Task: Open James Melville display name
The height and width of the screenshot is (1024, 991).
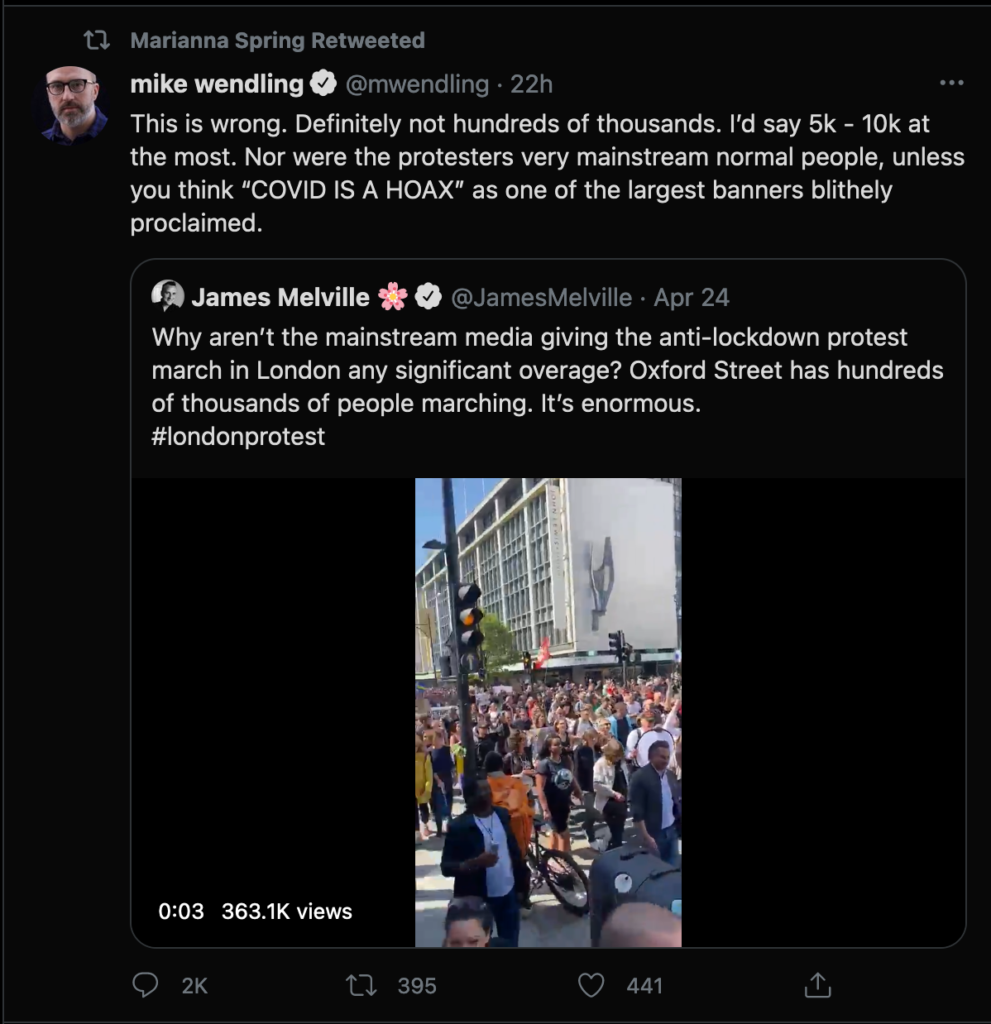Action: 280,297
